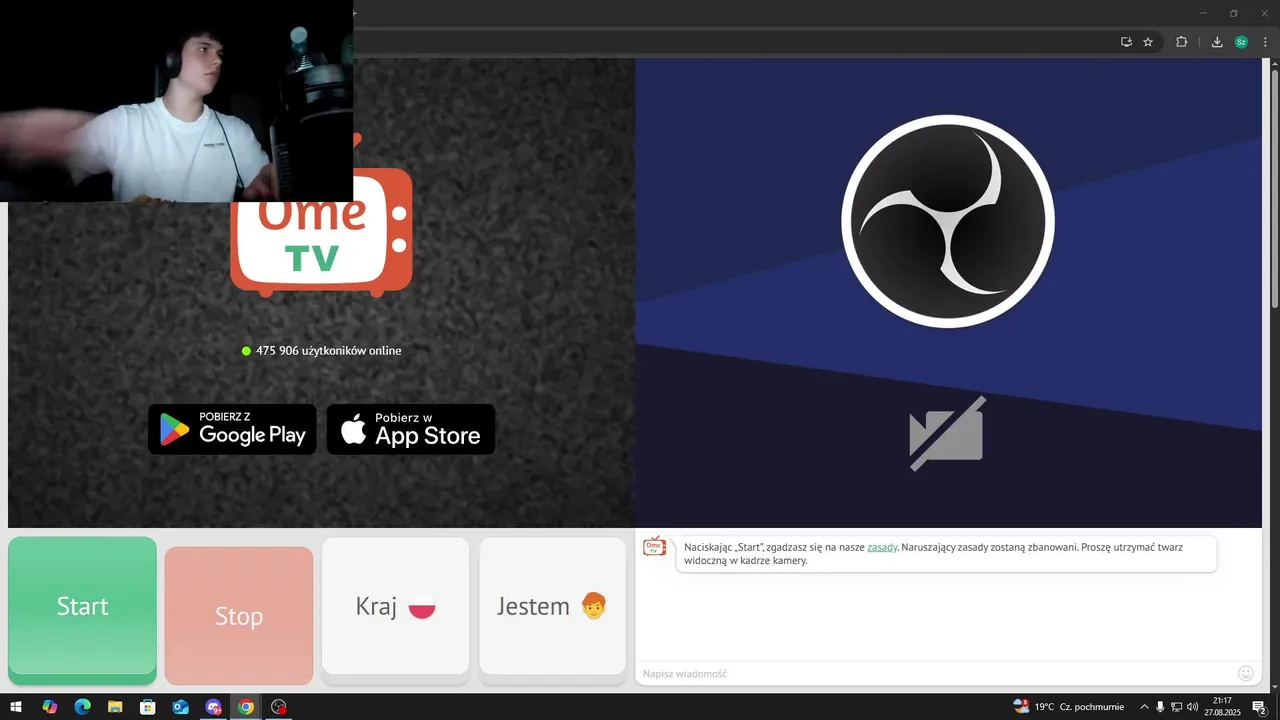
Task: Switch to Chrome in the taskbar
Action: pos(246,707)
